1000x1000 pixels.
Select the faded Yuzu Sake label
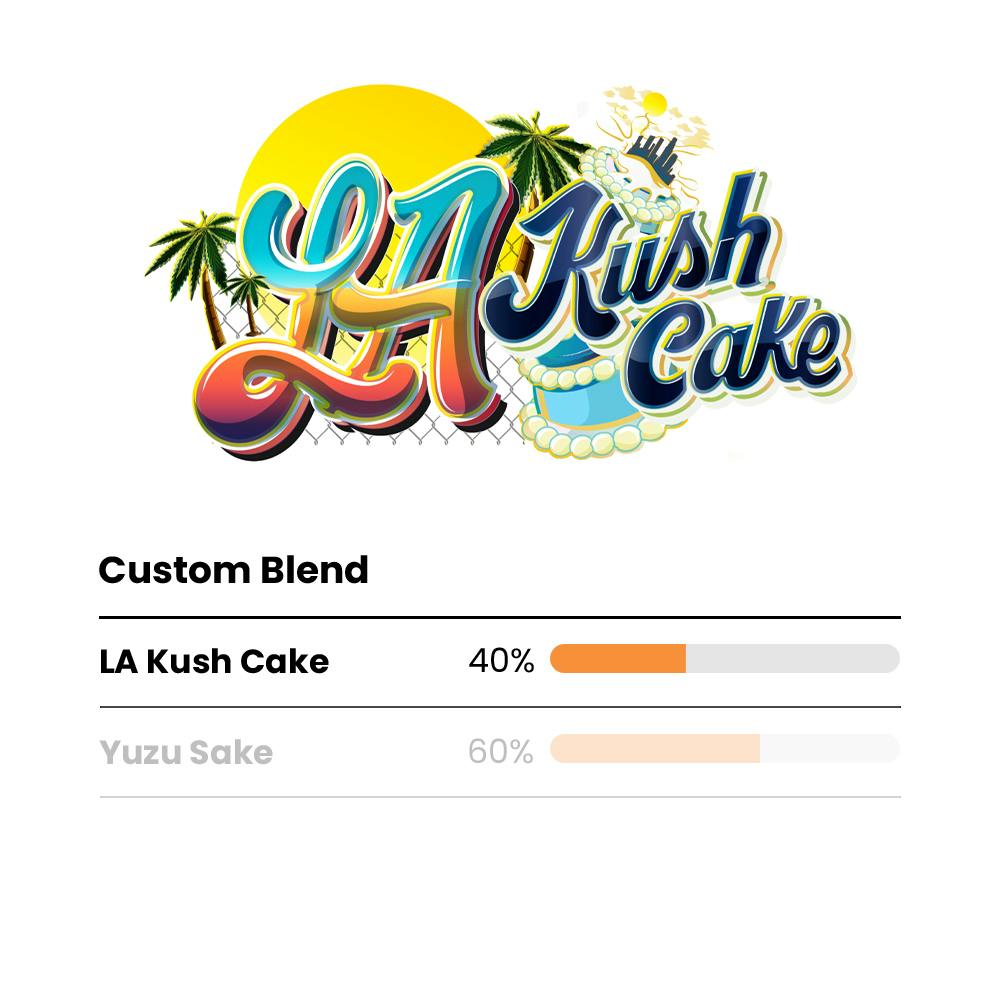(x=186, y=752)
